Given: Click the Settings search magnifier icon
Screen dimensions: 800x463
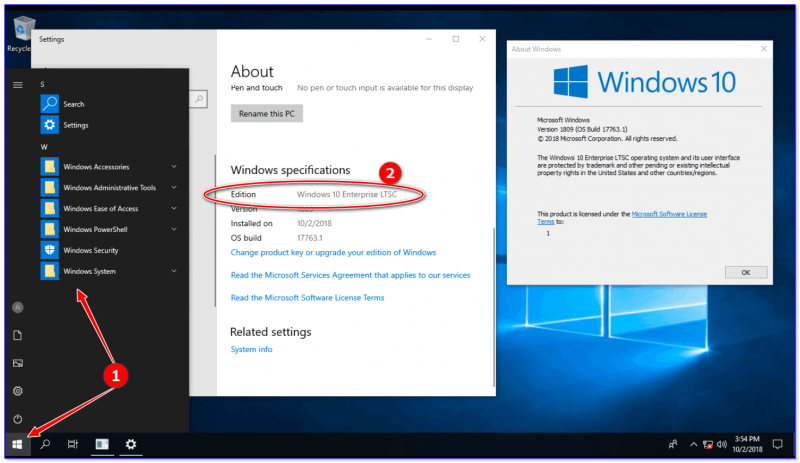Looking at the screenshot, I should click(199, 99).
